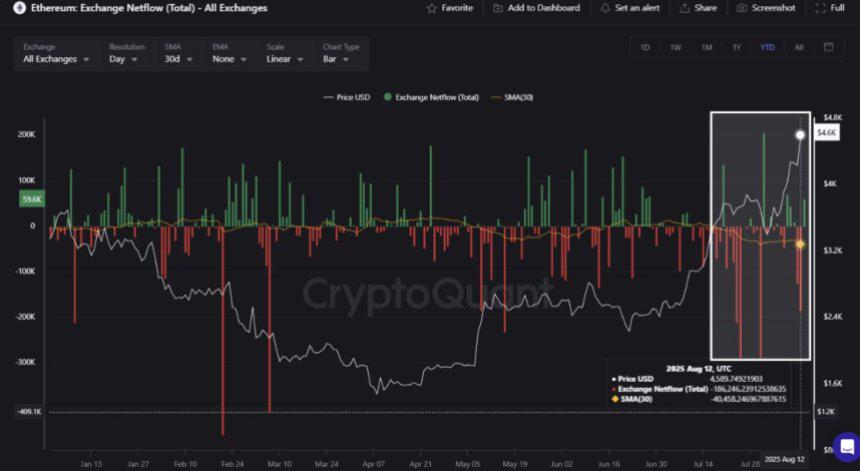Click the Favorite star icon

coord(432,8)
